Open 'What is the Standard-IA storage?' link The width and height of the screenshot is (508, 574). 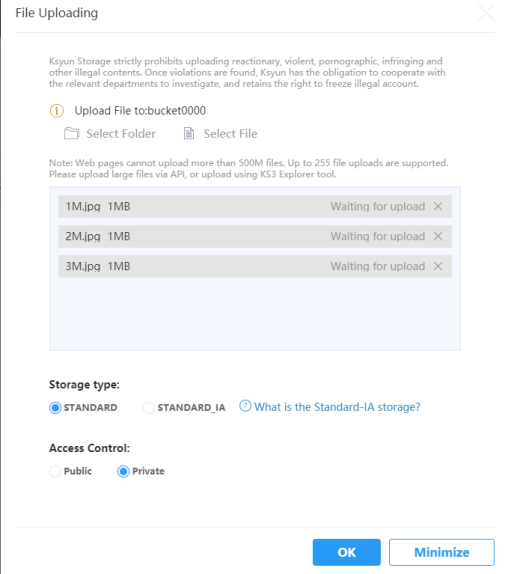click(x=337, y=407)
